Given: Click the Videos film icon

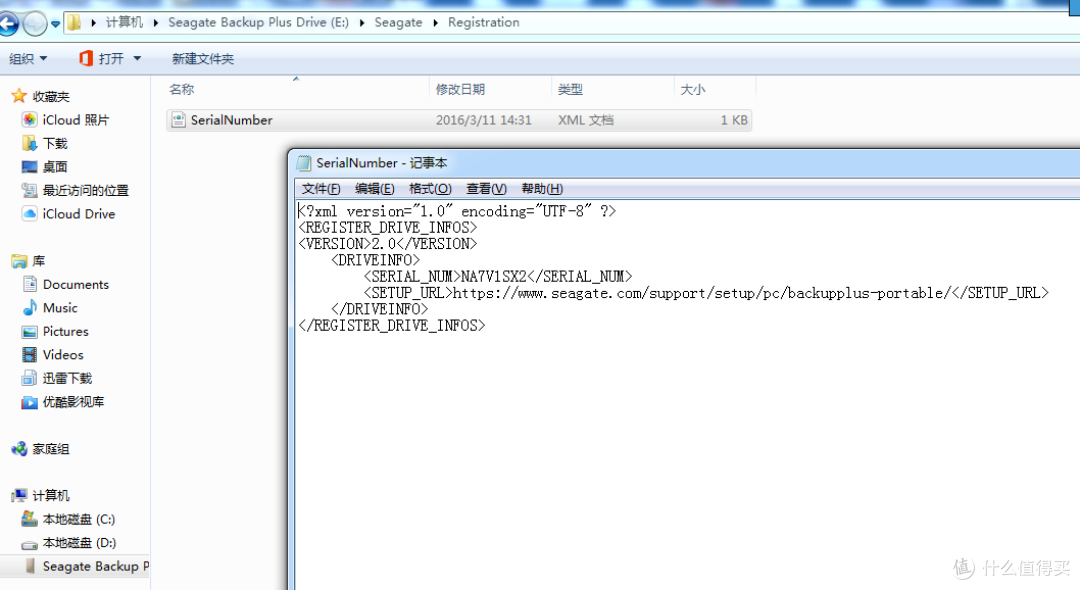Looking at the screenshot, I should coord(29,355).
